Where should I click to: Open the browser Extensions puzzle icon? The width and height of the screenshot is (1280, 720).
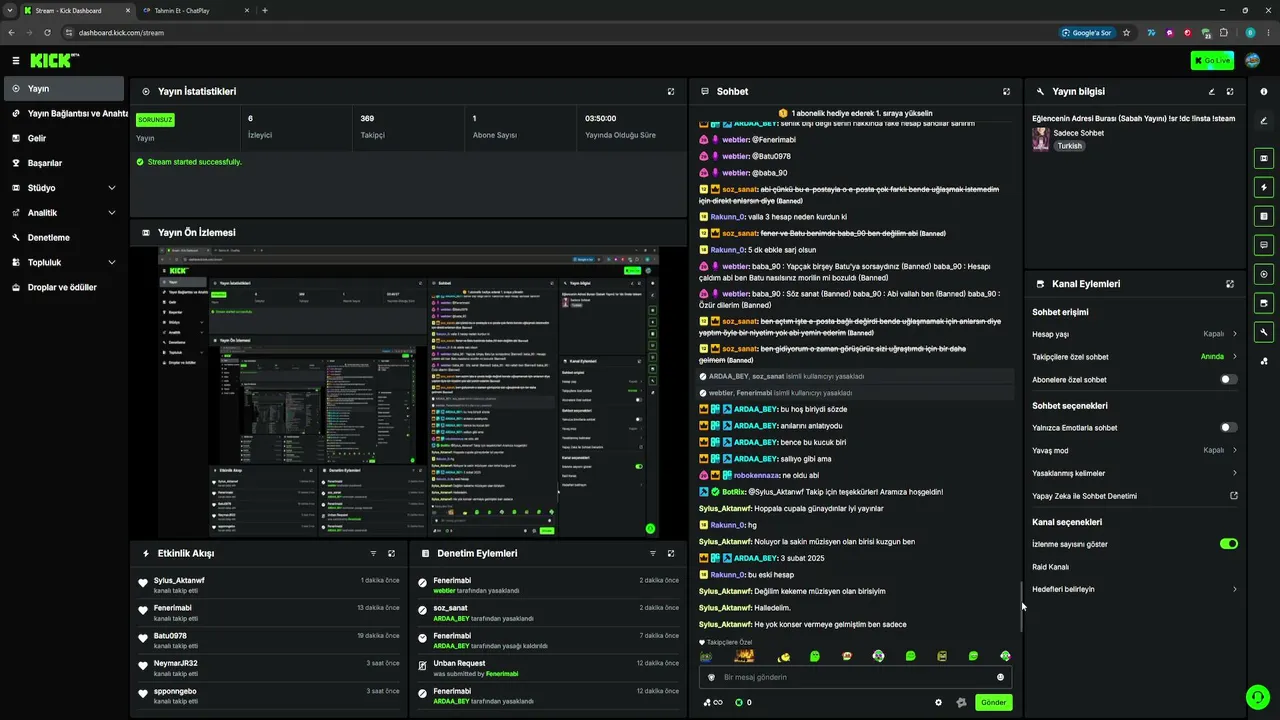(1224, 32)
